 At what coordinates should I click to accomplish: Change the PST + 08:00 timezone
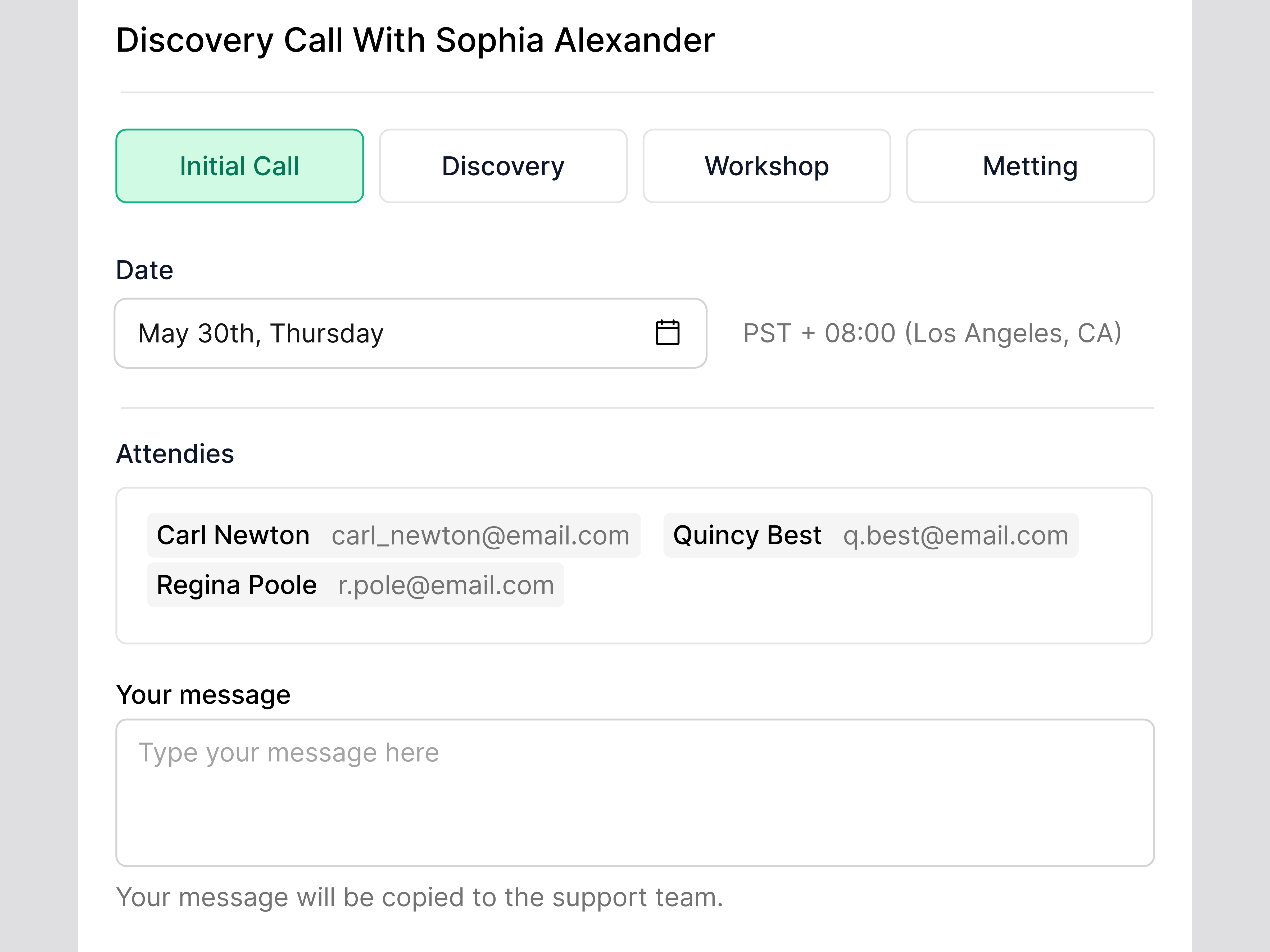(x=932, y=333)
